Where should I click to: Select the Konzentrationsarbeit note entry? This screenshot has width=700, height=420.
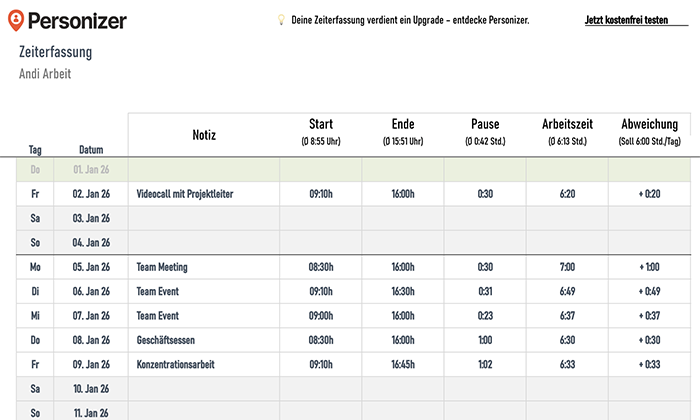[x=204, y=365]
